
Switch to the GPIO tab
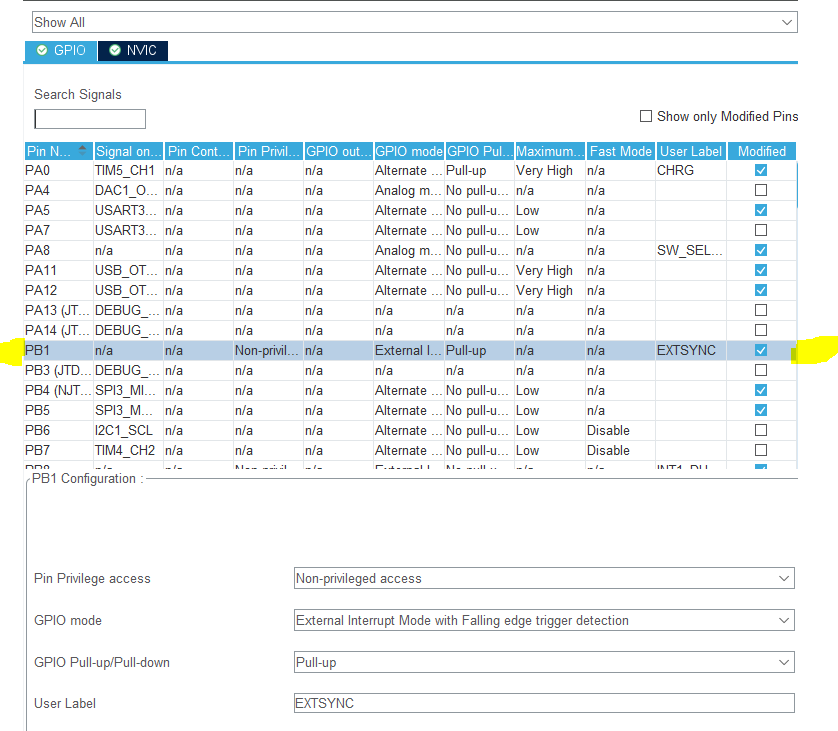click(61, 51)
